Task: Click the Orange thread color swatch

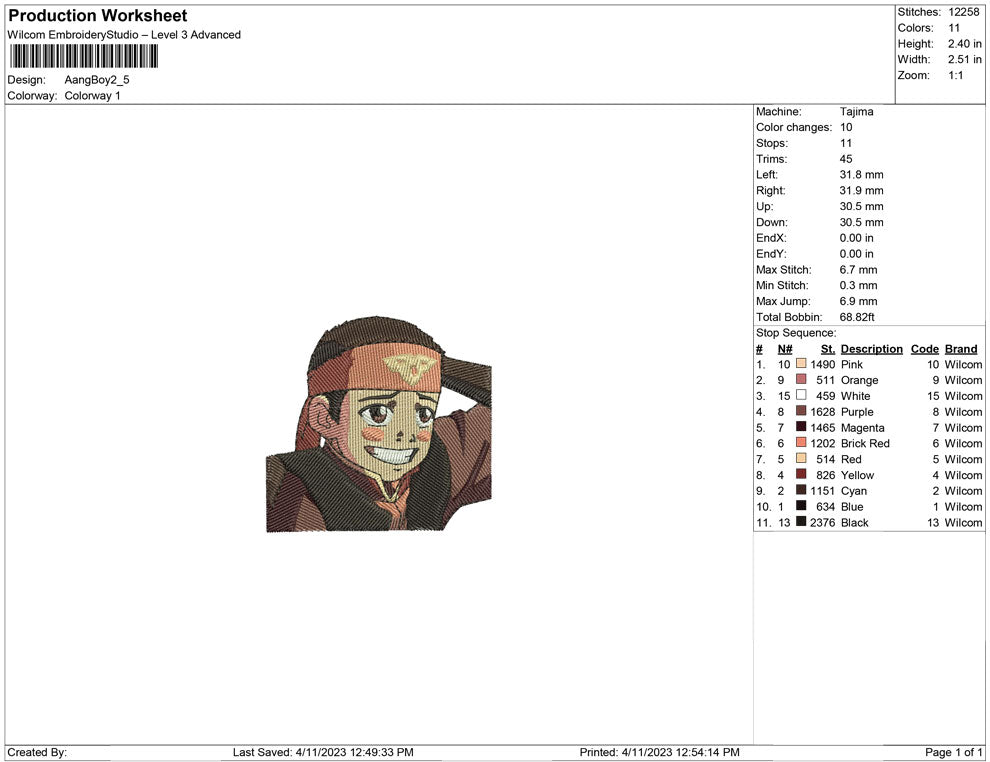Action: 801,379
